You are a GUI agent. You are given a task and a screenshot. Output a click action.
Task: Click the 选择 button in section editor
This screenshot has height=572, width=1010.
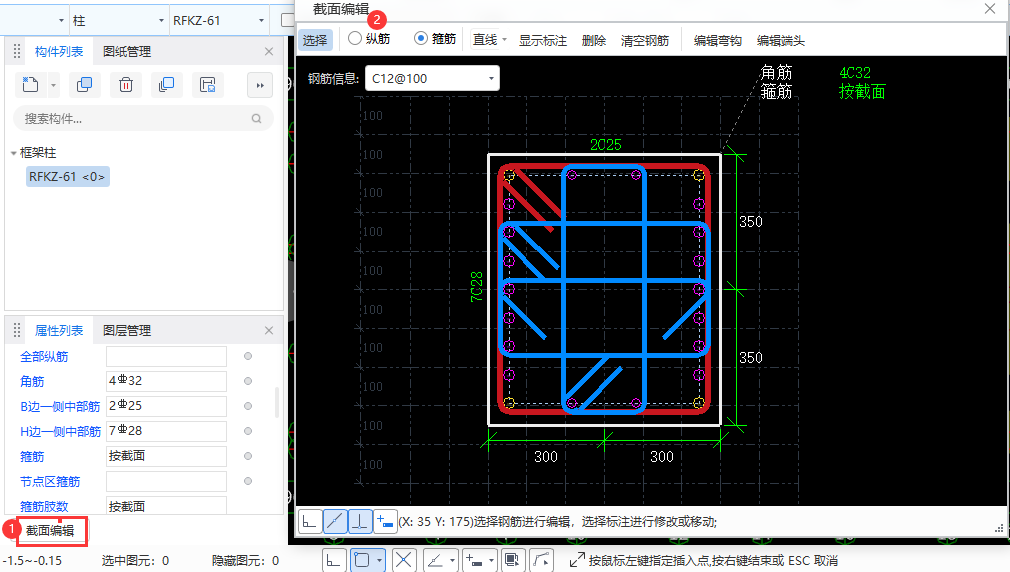(x=315, y=40)
